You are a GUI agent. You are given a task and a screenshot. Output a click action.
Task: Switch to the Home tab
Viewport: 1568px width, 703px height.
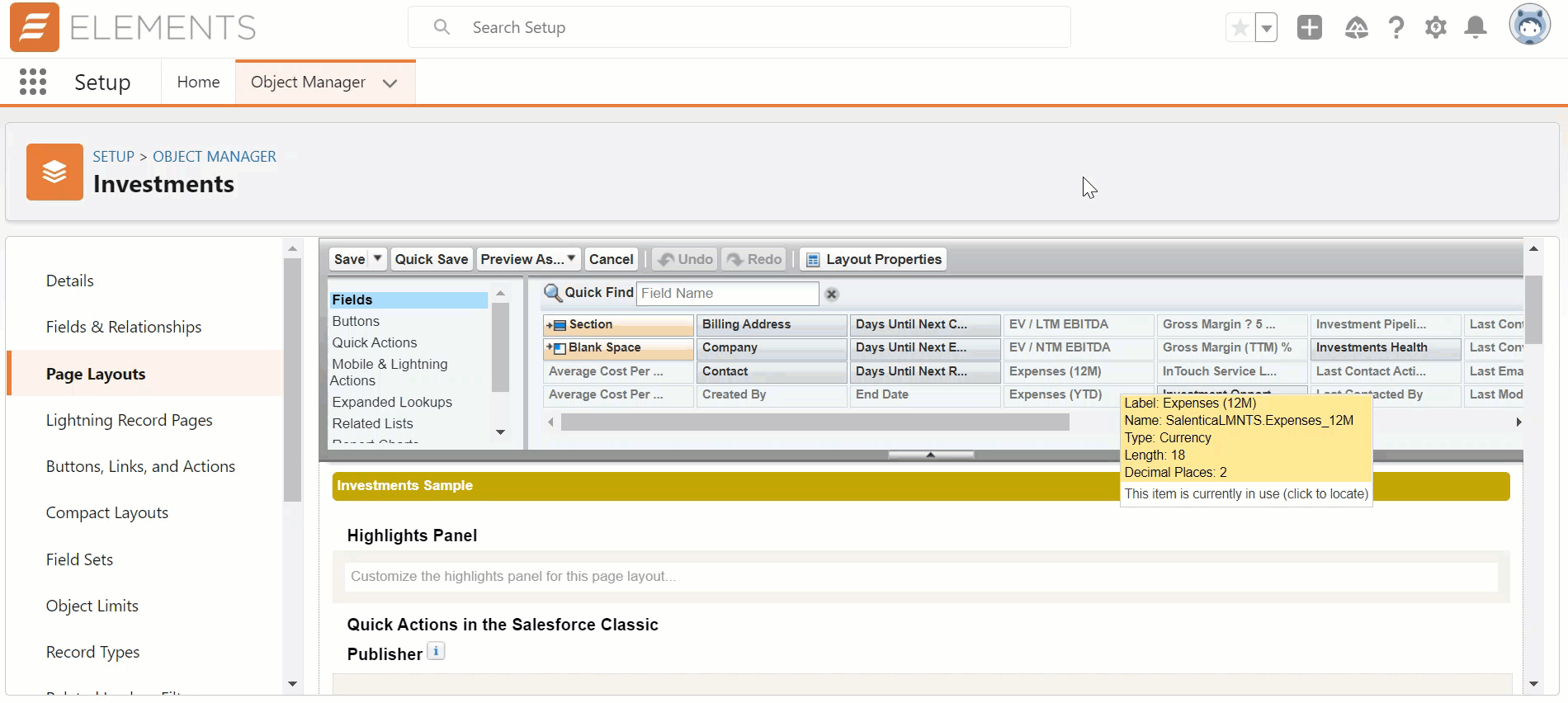198,82
